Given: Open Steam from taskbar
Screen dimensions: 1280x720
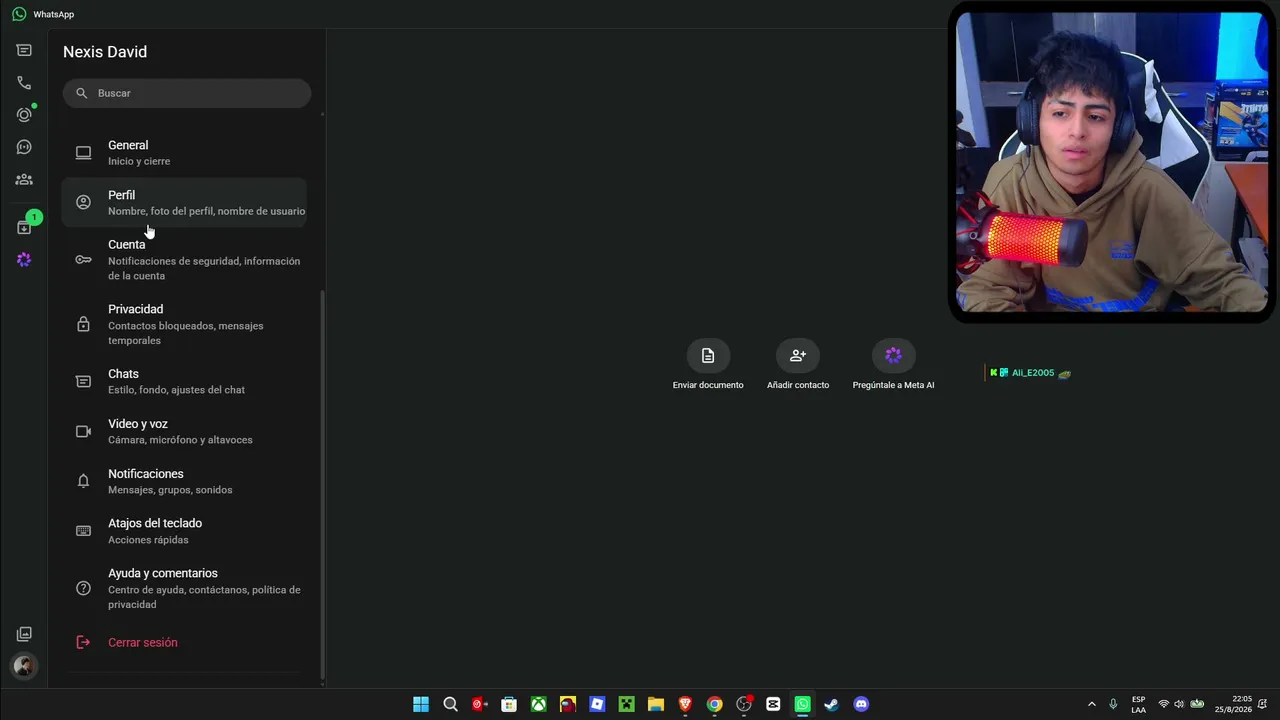Looking at the screenshot, I should click(831, 704).
